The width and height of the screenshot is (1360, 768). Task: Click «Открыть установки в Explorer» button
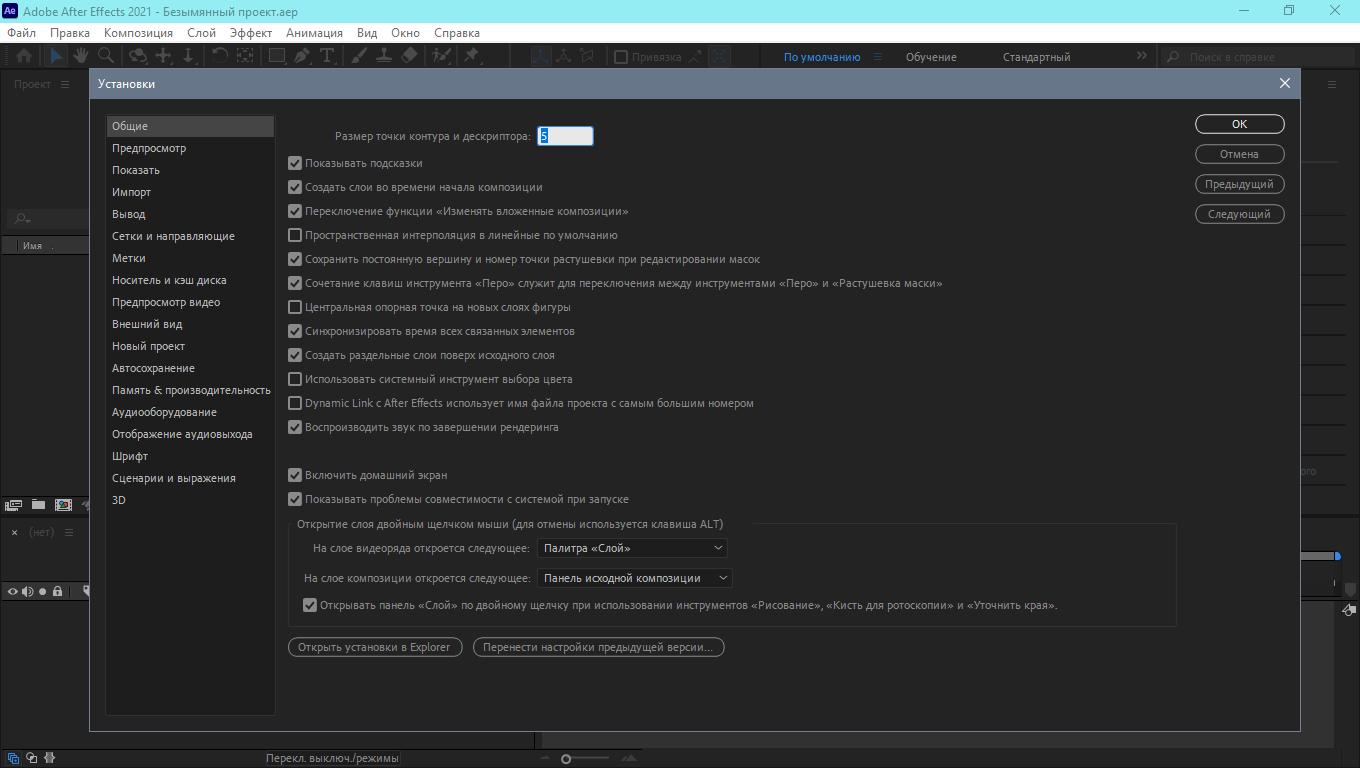[375, 647]
